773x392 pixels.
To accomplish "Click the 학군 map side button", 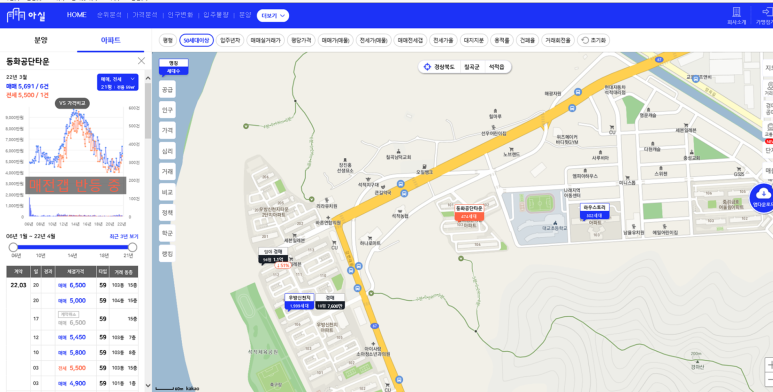I will [167, 233].
